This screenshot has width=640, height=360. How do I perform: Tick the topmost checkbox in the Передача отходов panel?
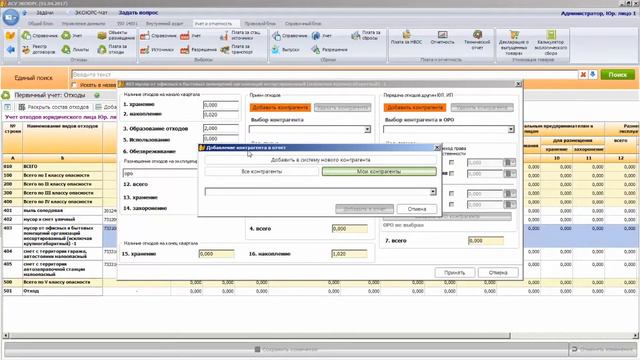click(451, 162)
